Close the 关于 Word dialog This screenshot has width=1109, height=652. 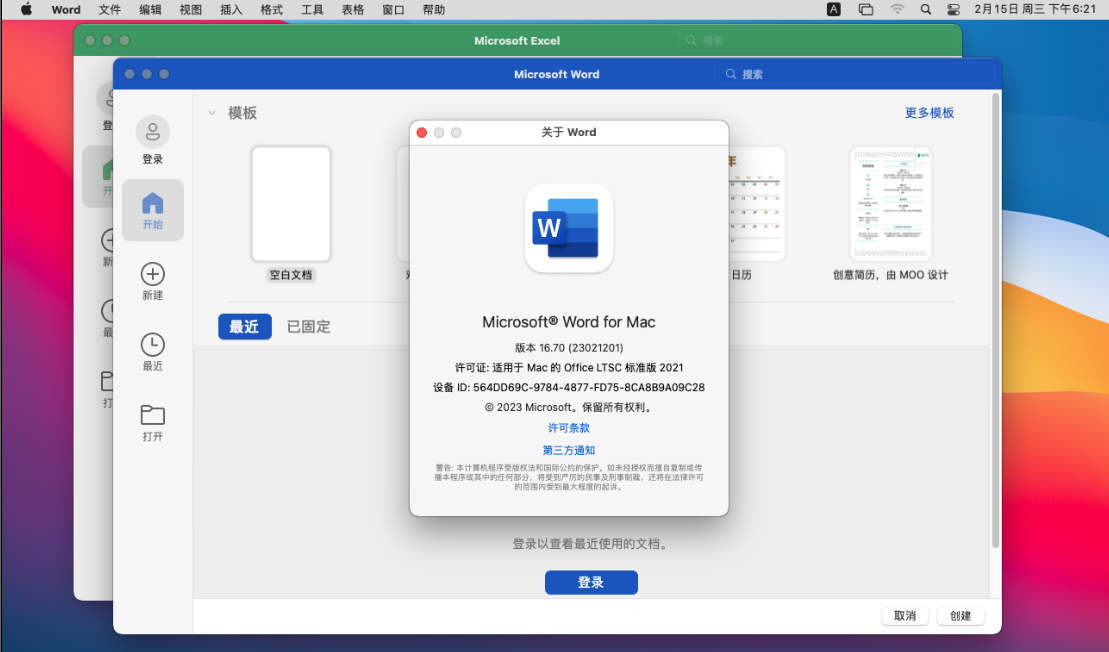pyautogui.click(x=422, y=132)
